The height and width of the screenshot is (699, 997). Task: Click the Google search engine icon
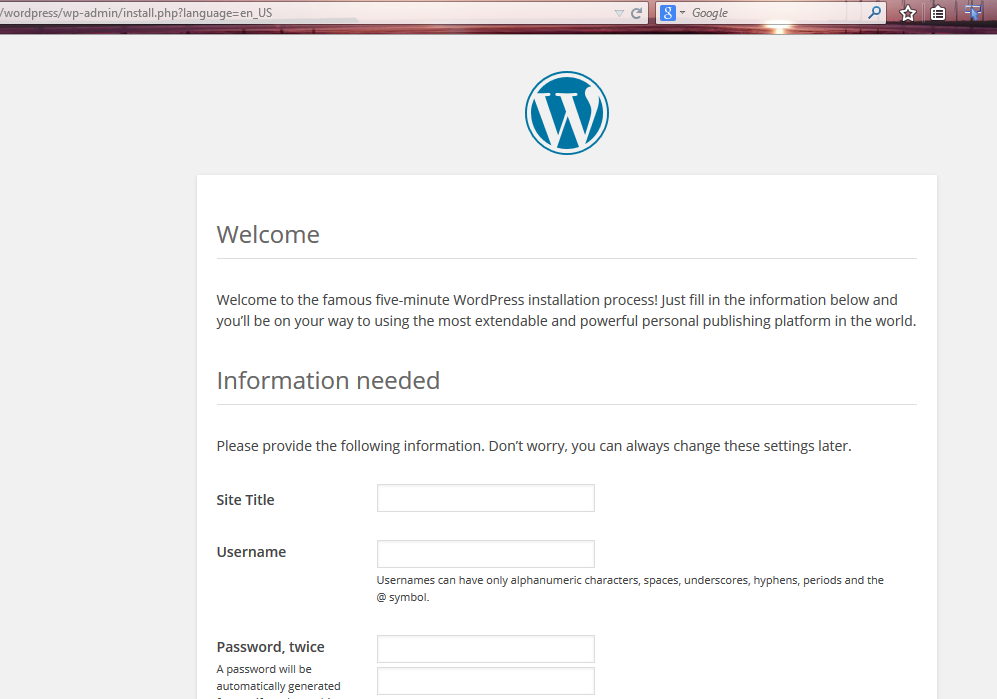(667, 13)
